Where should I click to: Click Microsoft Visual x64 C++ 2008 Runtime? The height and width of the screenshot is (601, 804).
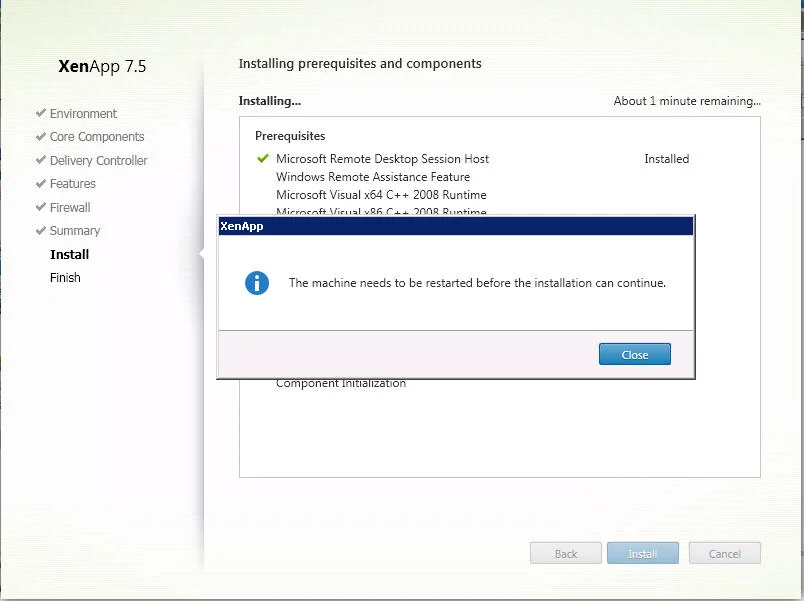click(381, 195)
